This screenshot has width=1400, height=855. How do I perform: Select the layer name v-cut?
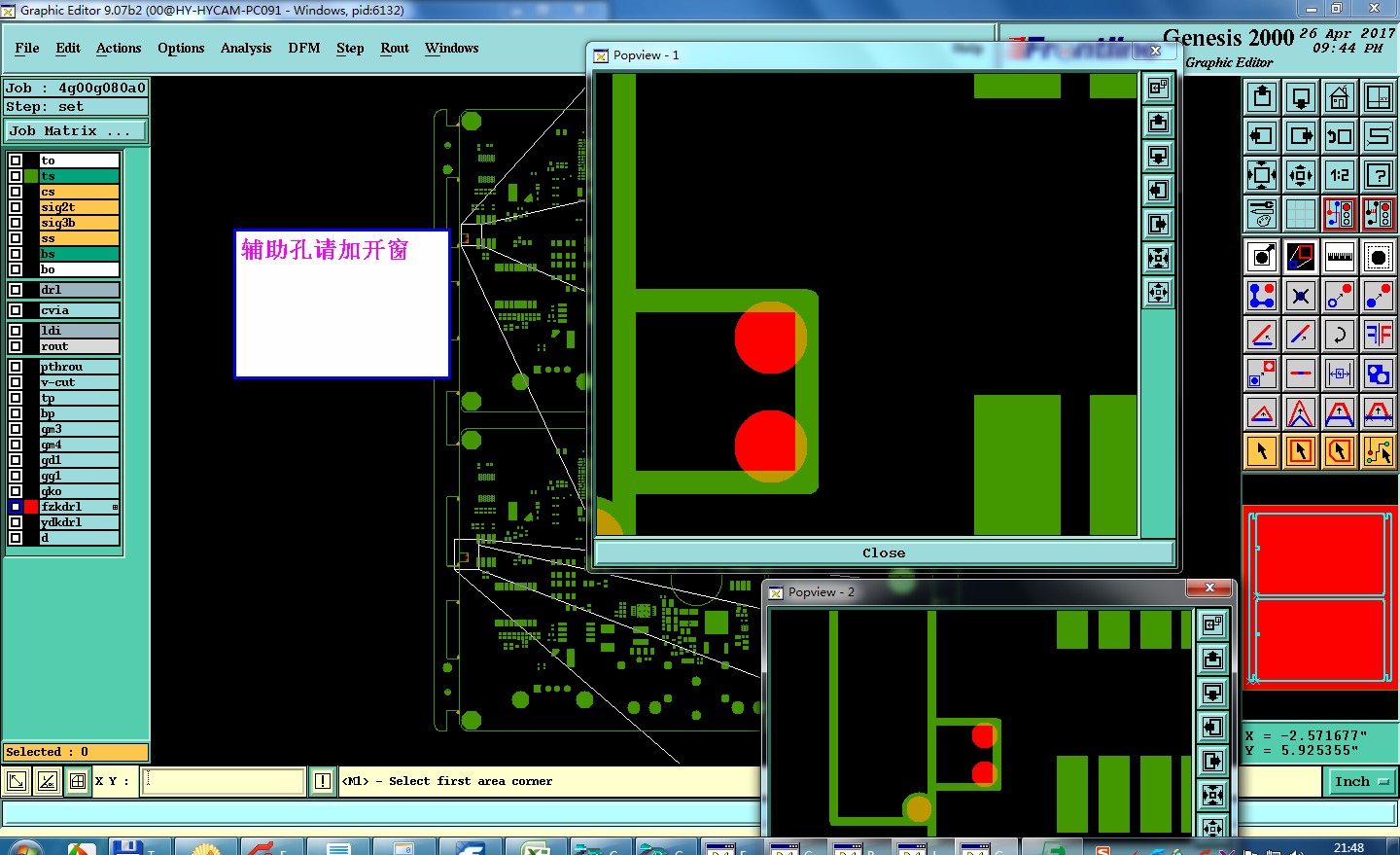pyautogui.click(x=79, y=382)
